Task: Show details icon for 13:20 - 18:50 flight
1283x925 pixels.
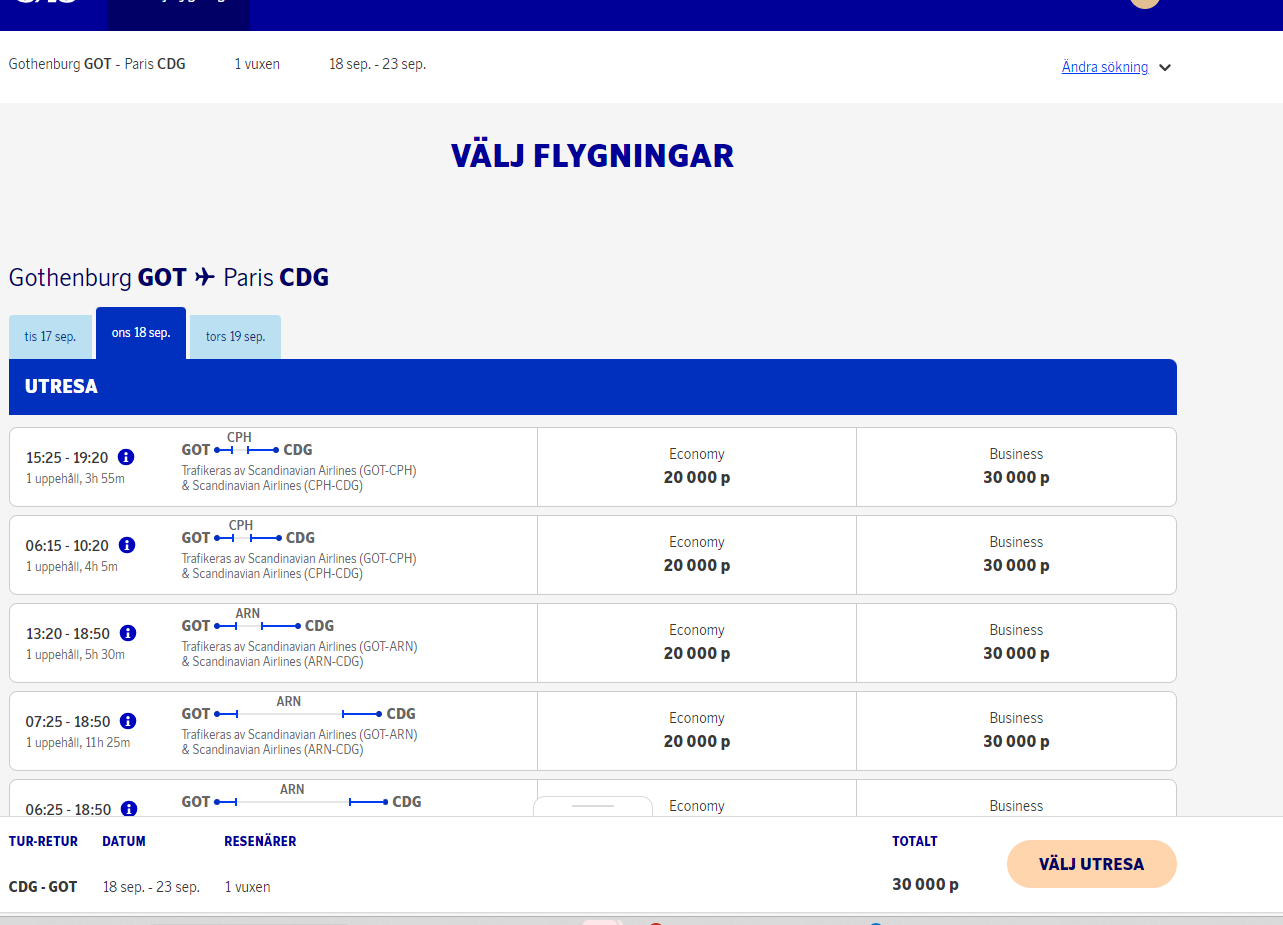Action: tap(127, 633)
